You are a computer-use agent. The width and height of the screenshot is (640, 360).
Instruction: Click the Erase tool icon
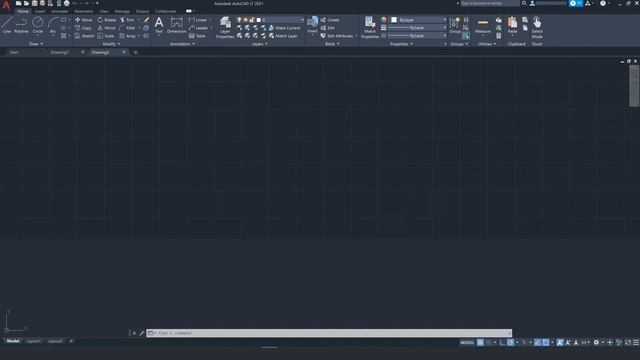click(147, 20)
